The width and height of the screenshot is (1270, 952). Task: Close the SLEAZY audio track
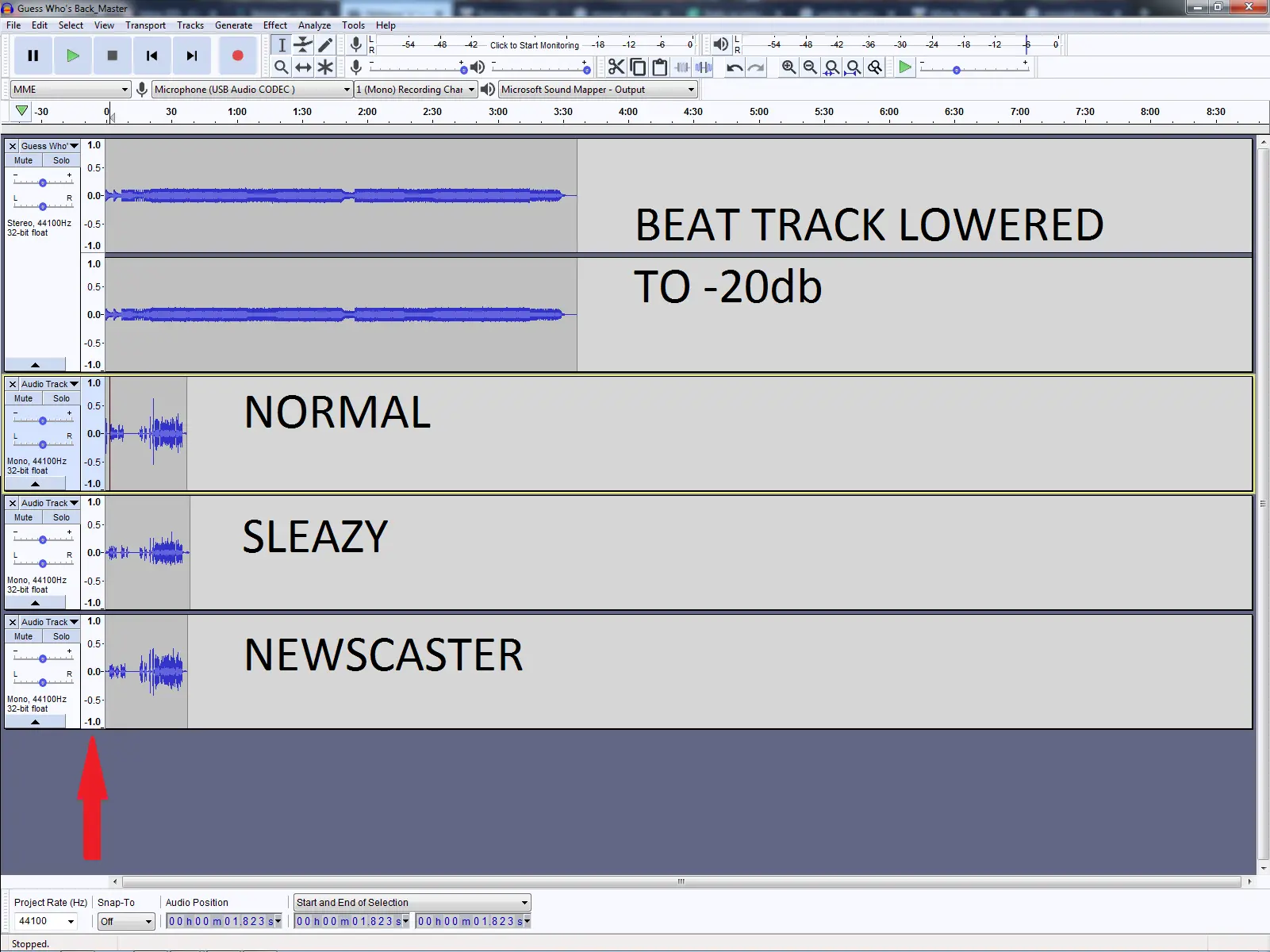tap(13, 503)
